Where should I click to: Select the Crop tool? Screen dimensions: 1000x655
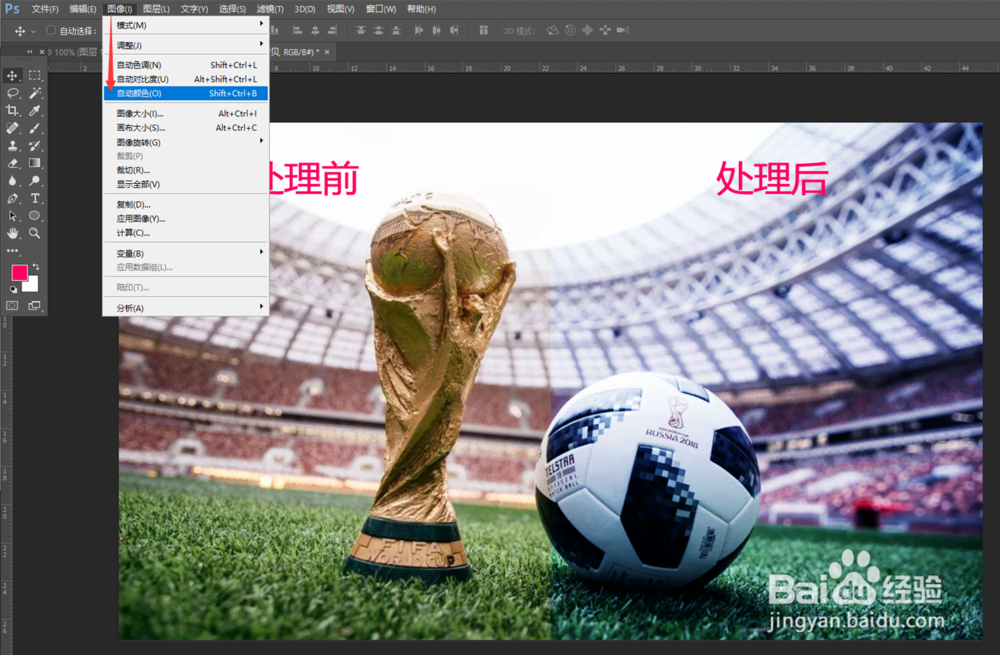12,110
